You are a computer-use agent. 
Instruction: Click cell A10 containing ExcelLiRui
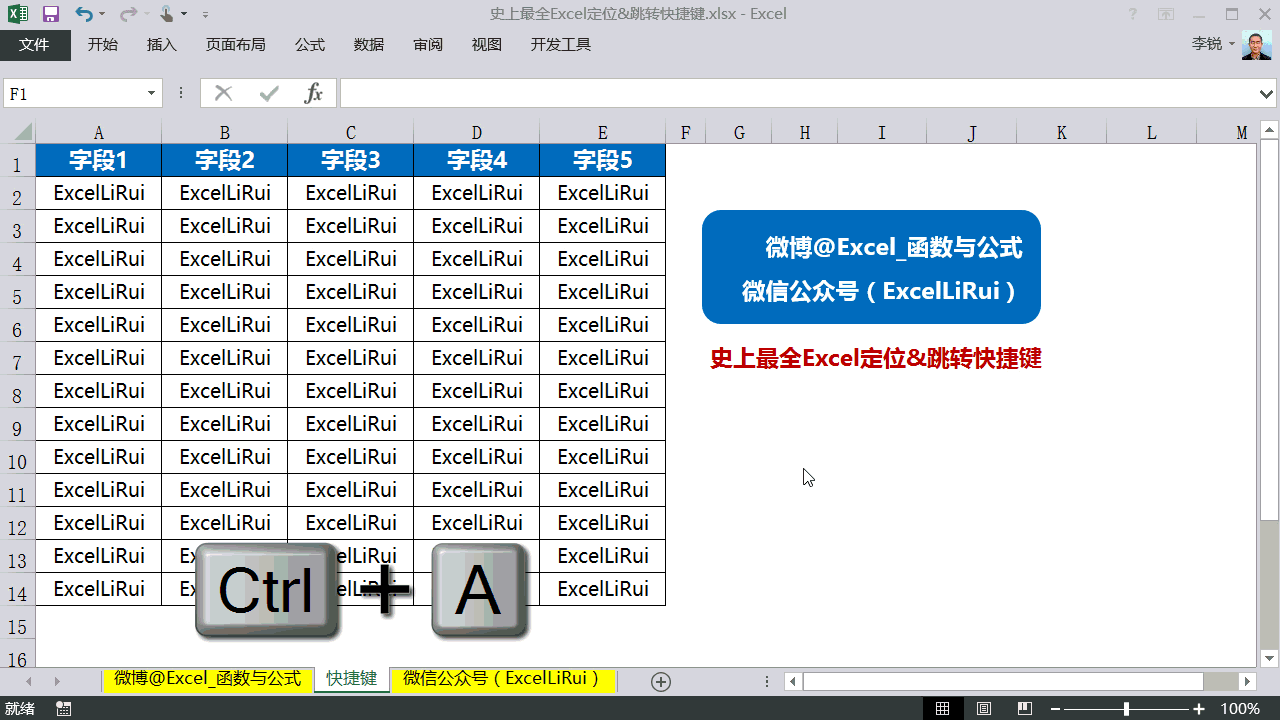[x=98, y=457]
